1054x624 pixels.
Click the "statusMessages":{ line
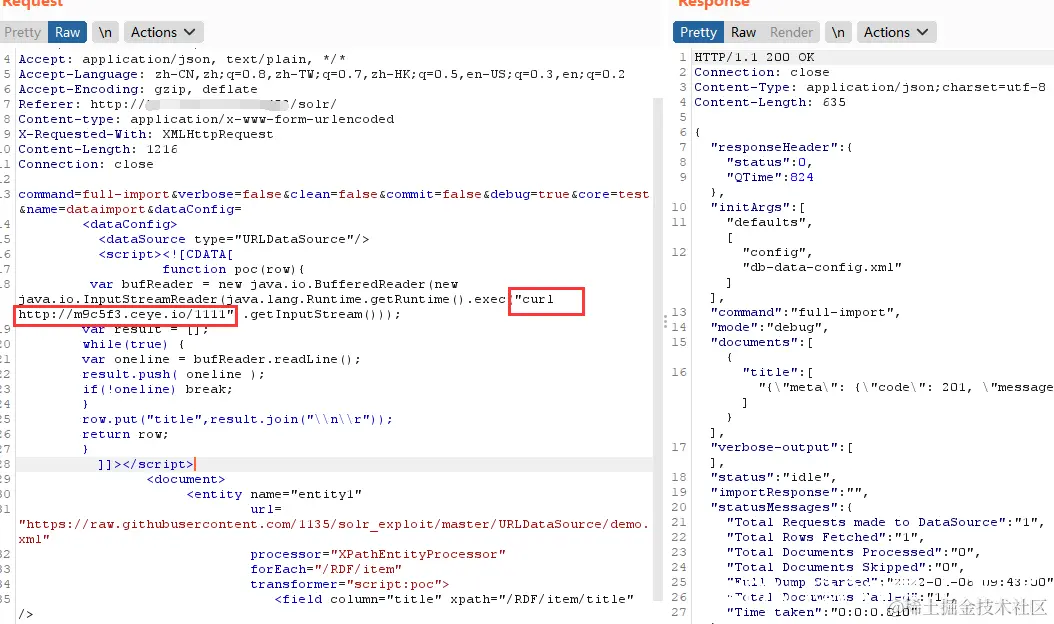tap(781, 507)
